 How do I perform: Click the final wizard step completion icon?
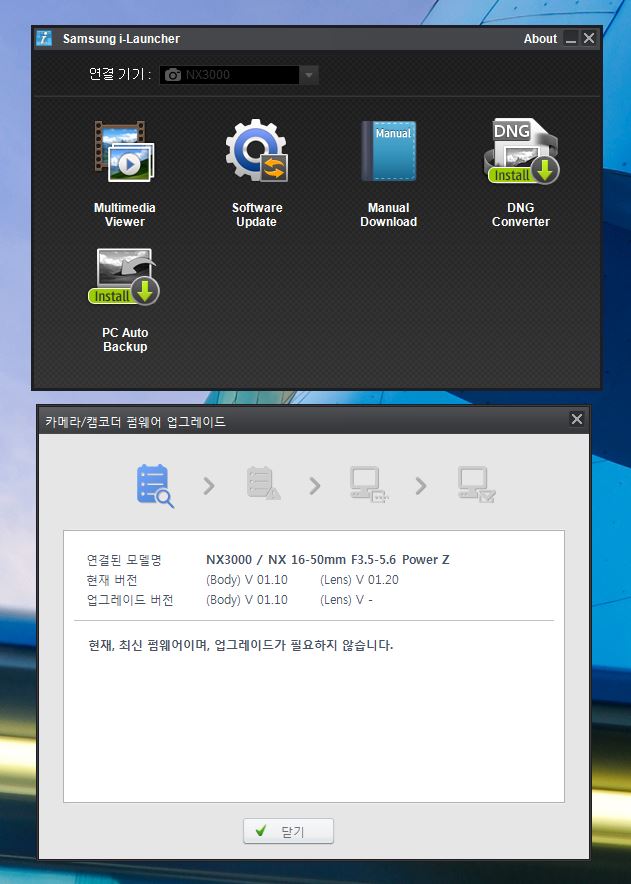(475, 485)
